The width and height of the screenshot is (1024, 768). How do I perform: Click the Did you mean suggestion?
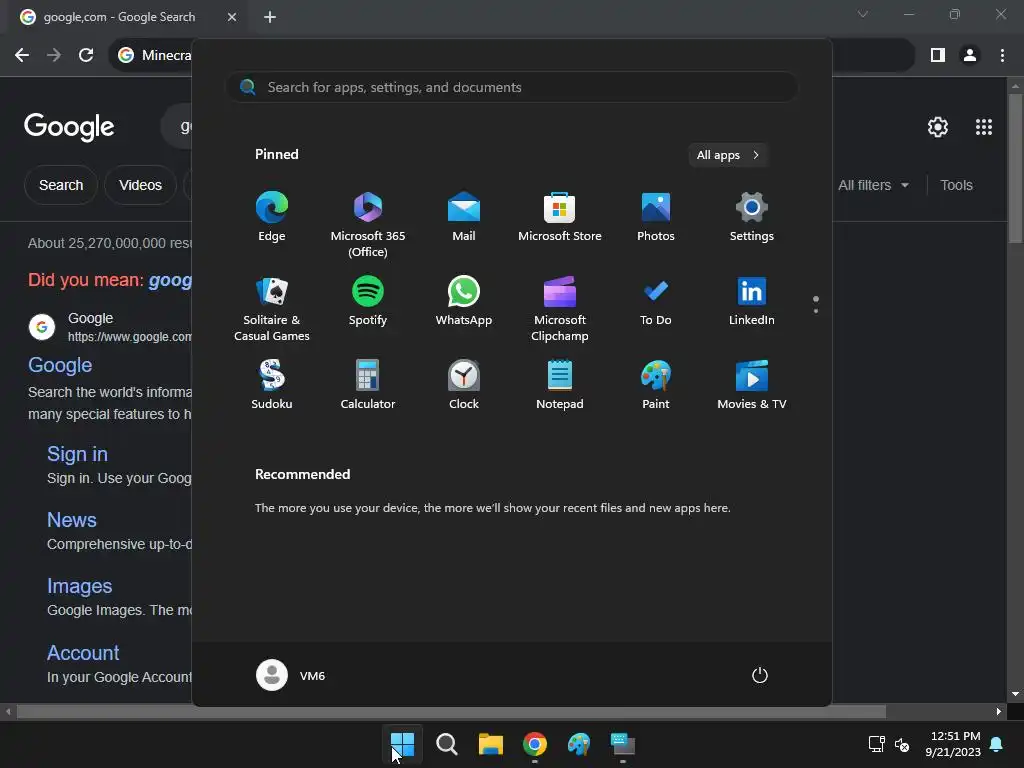pyautogui.click(x=170, y=280)
